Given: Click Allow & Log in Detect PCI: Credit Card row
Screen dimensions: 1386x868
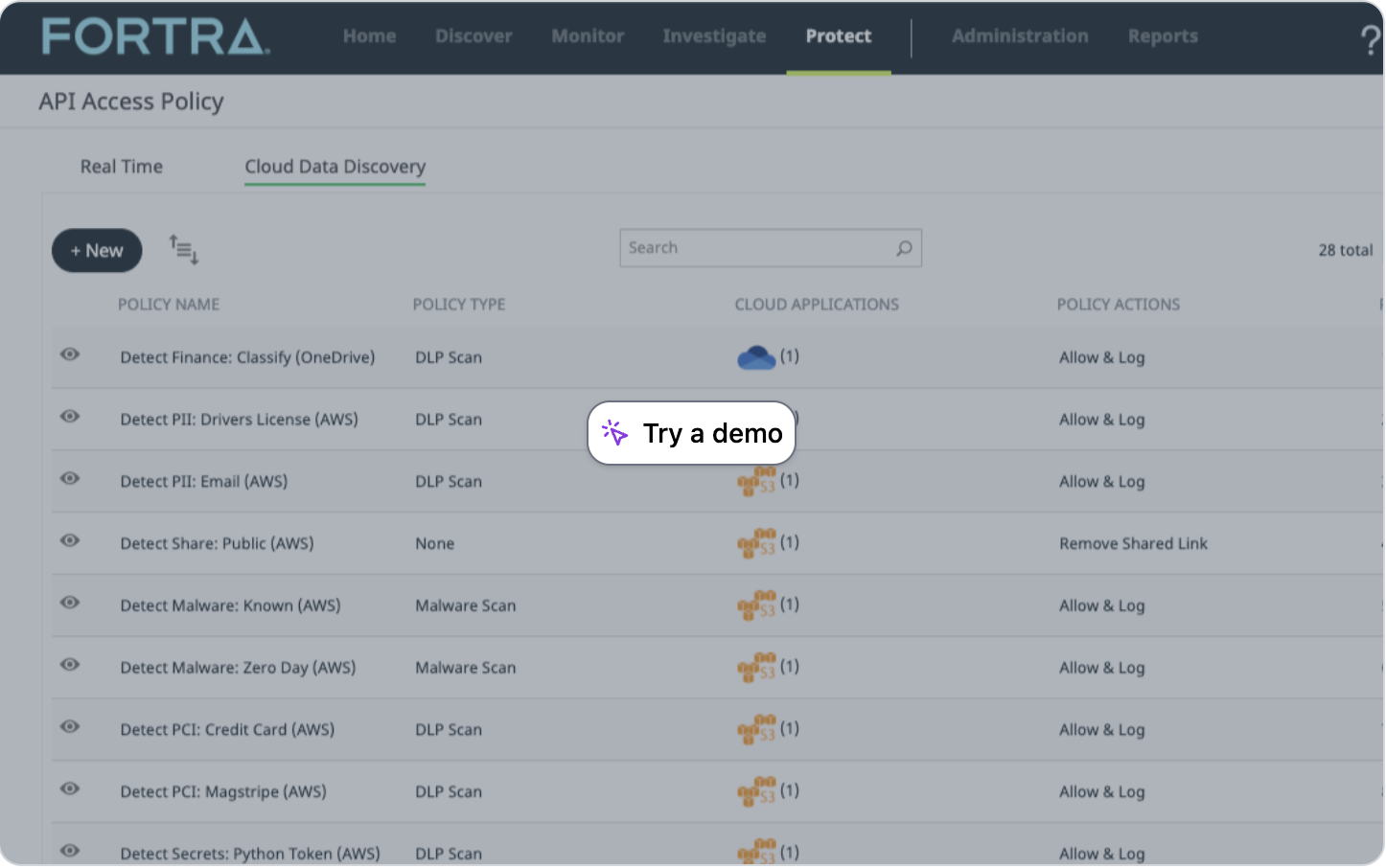Looking at the screenshot, I should [x=1102, y=729].
